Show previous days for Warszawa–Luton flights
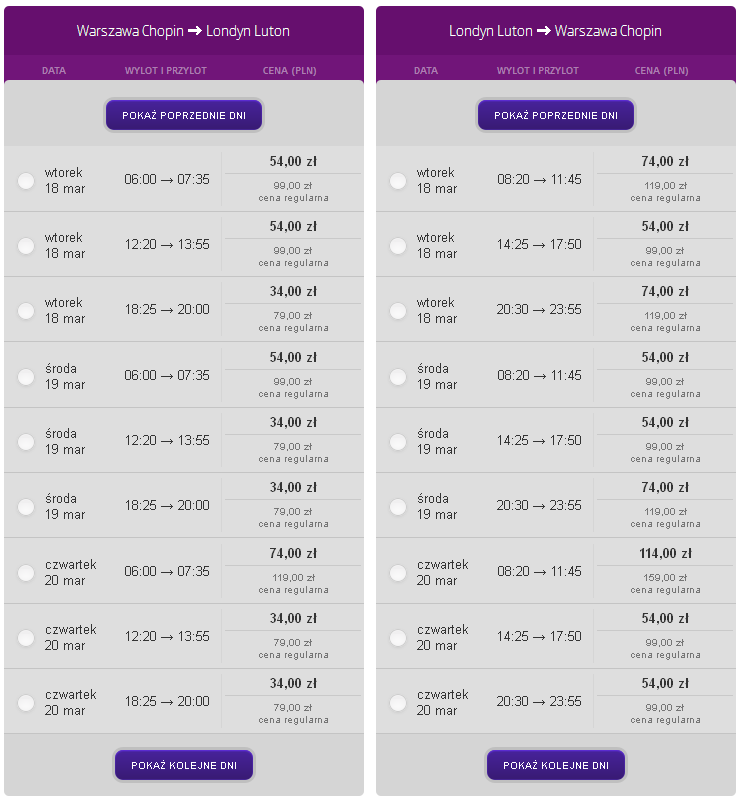 click(184, 115)
